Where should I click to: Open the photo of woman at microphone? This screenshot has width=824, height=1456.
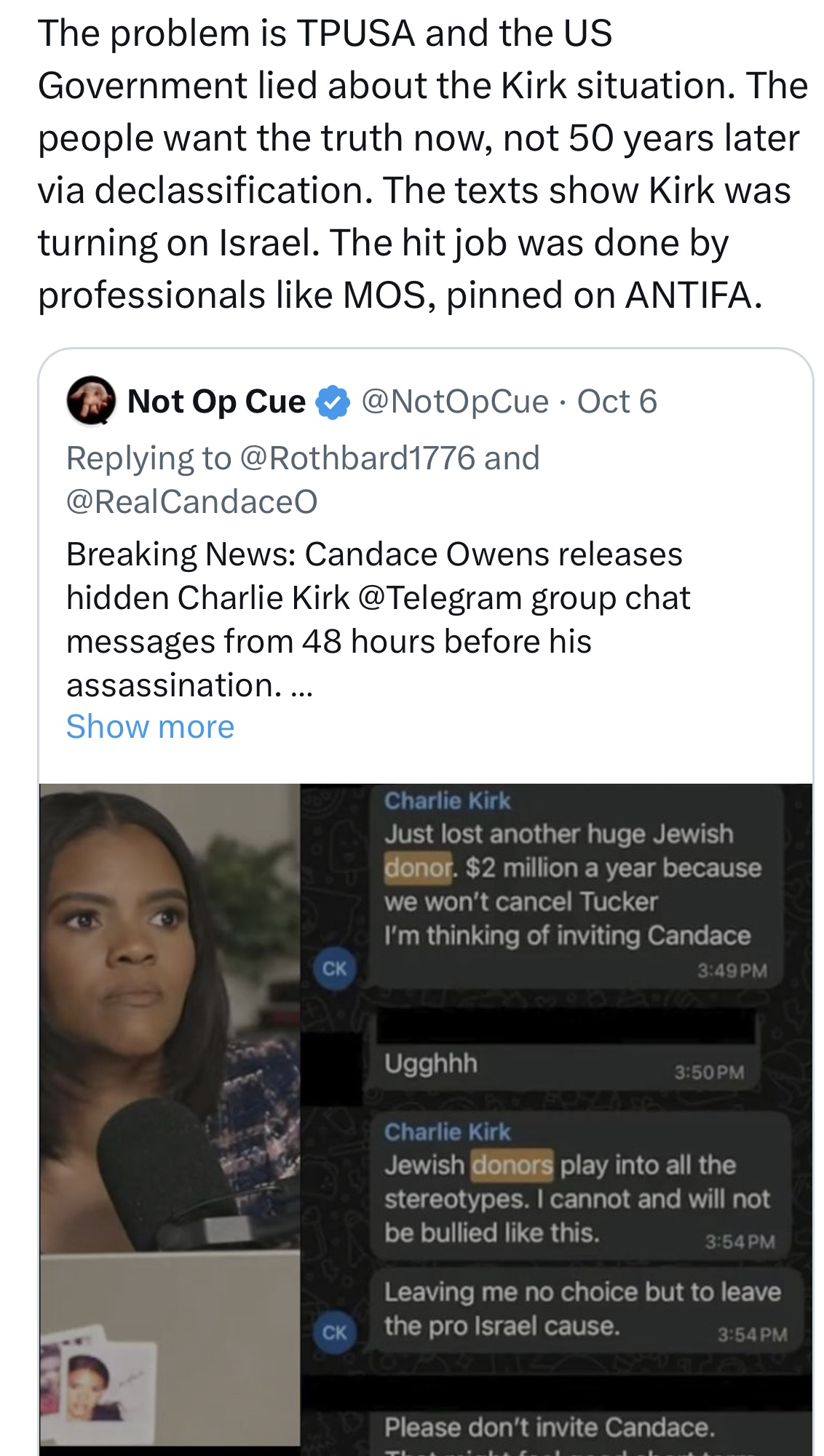tap(170, 1019)
